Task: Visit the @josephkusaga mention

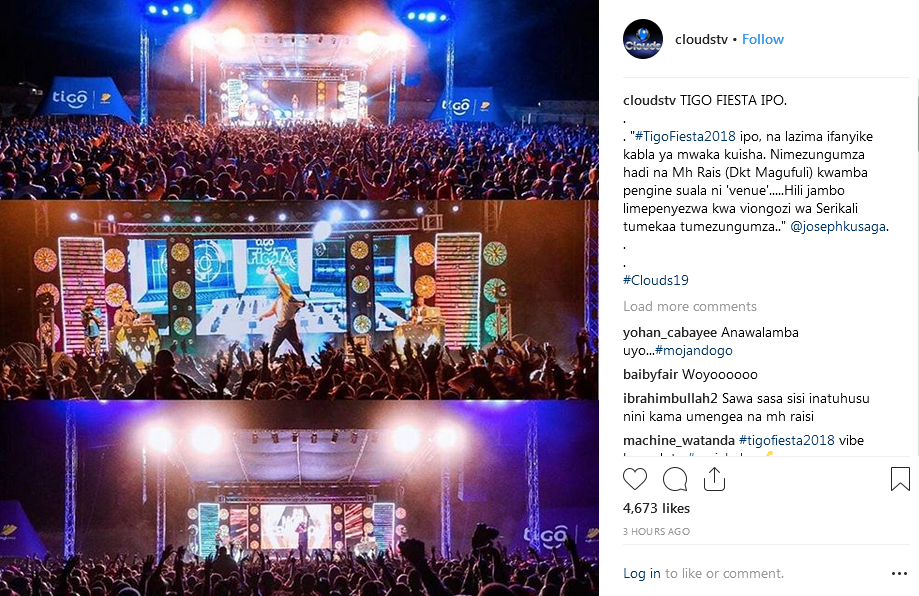Action: 838,227
